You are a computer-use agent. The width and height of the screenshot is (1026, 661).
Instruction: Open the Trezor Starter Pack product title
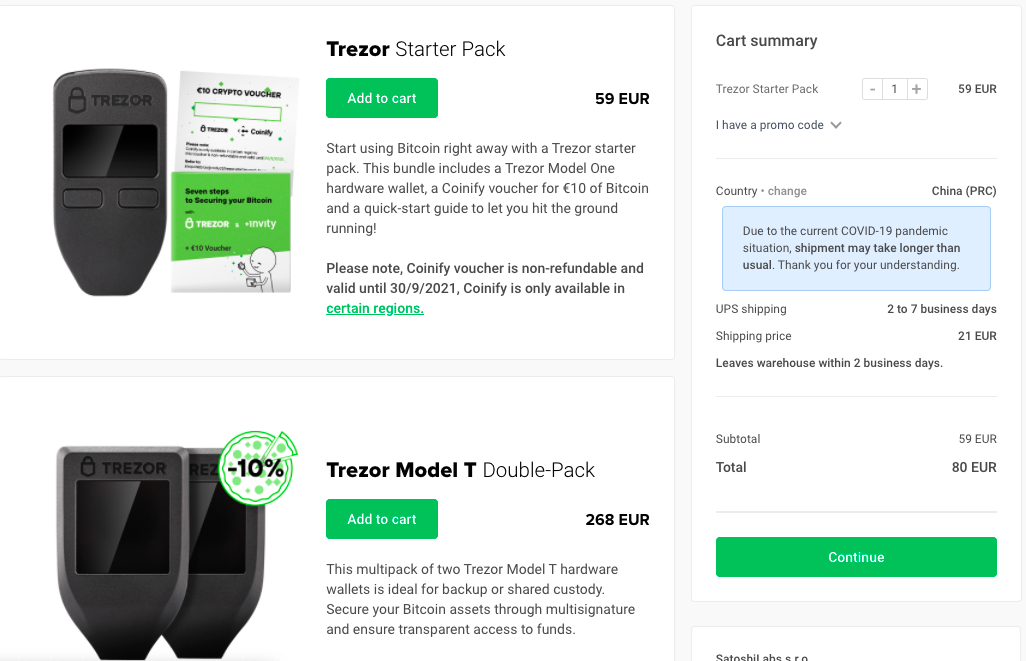(415, 48)
